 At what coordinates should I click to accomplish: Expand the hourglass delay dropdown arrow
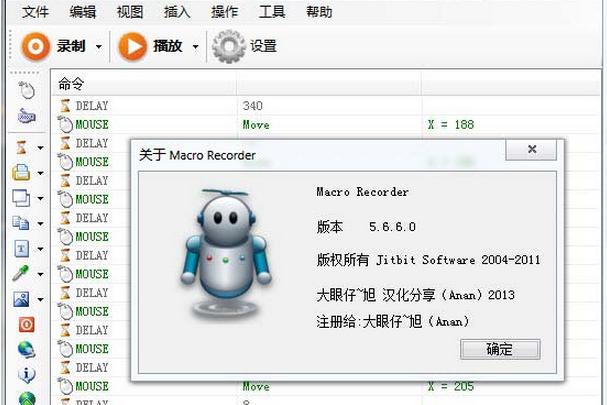(40, 148)
